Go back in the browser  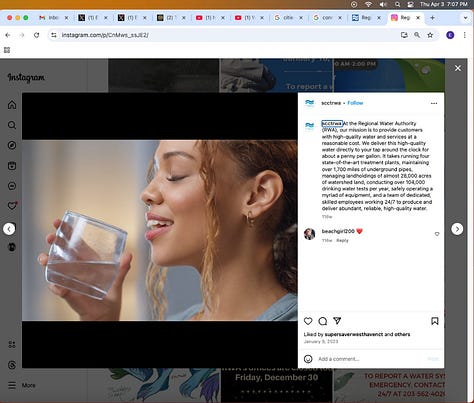click(x=8, y=35)
